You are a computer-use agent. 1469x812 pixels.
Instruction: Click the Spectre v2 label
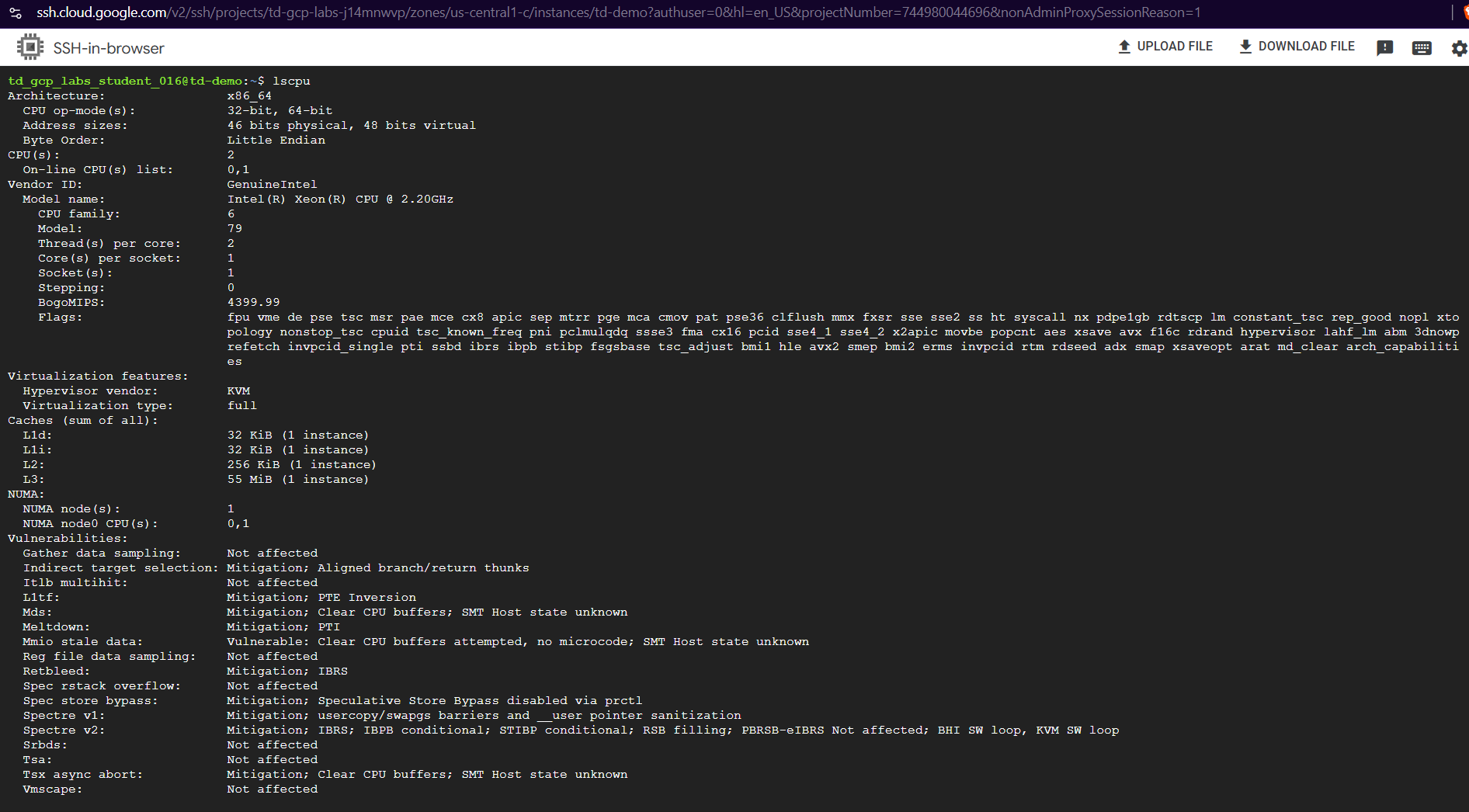pos(64,730)
